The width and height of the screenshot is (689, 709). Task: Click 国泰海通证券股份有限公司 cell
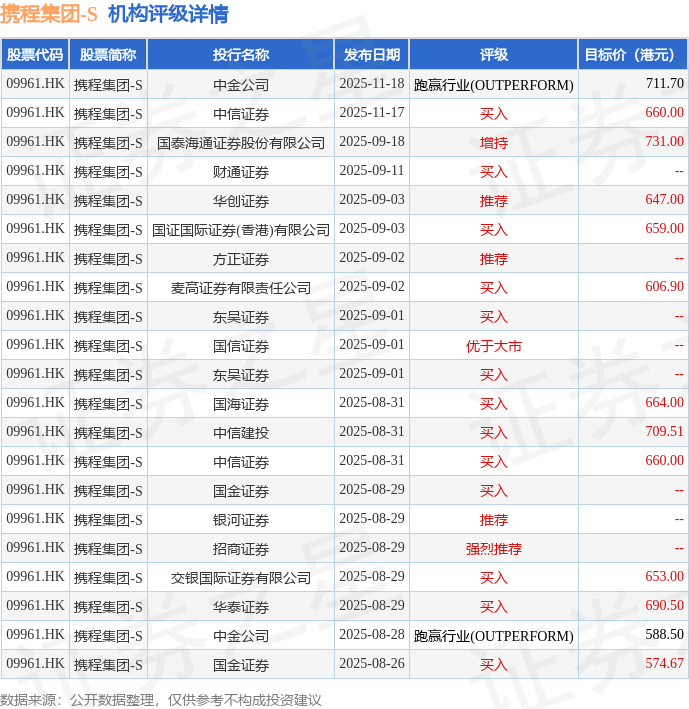click(x=241, y=143)
